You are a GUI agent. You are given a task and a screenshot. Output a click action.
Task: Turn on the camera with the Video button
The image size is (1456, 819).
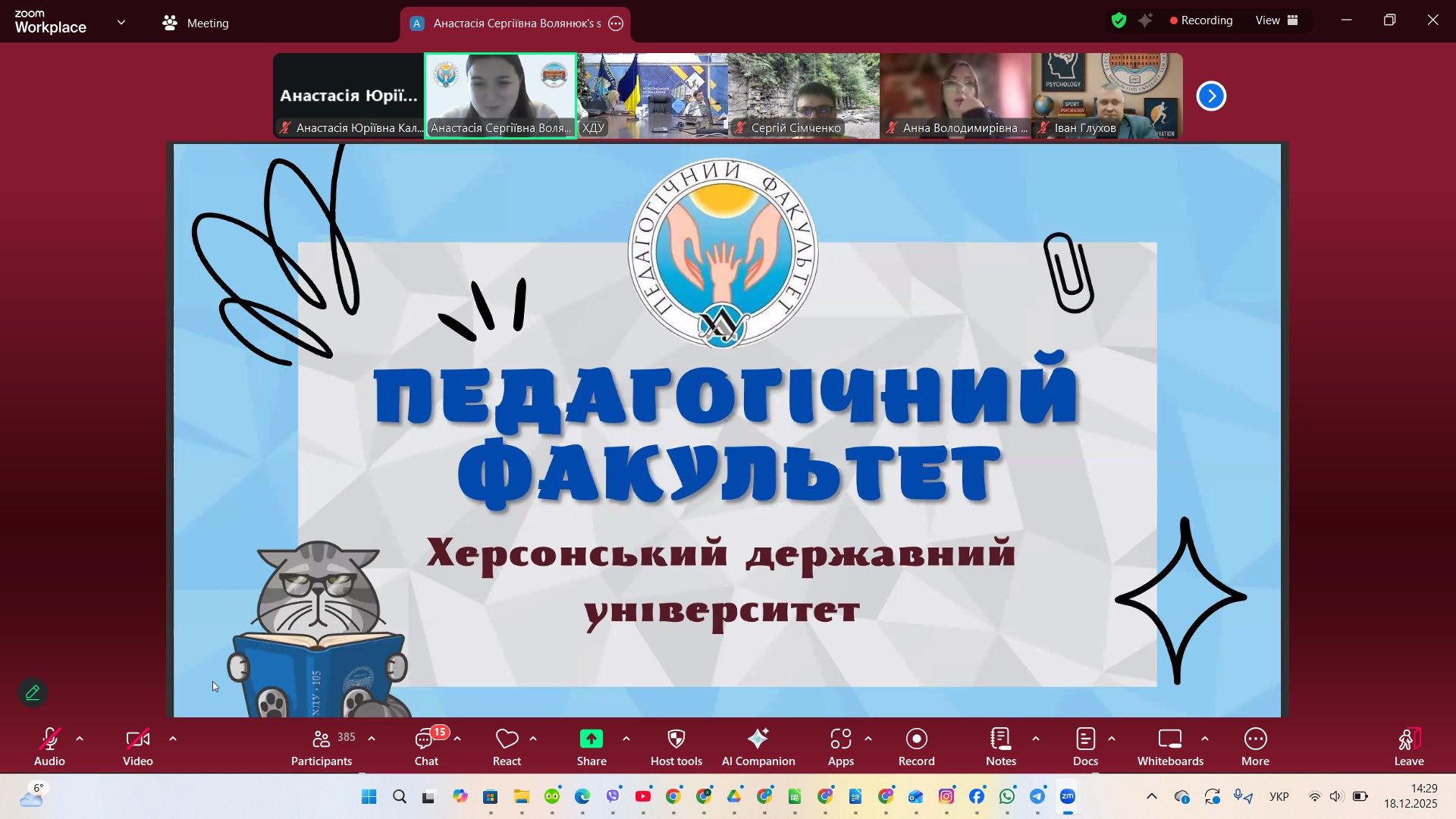click(138, 747)
